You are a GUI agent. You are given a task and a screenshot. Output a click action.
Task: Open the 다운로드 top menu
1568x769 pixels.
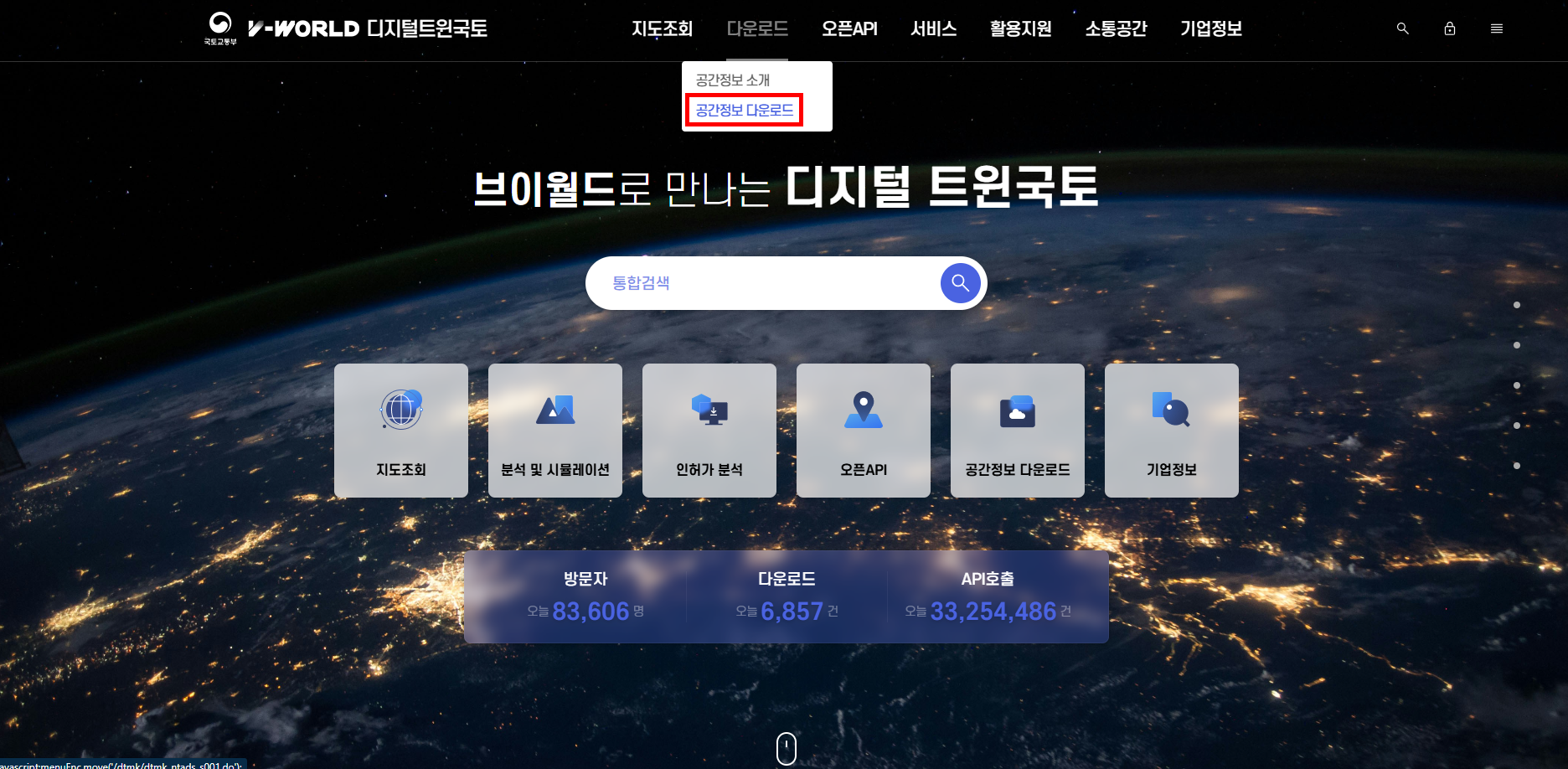[757, 28]
